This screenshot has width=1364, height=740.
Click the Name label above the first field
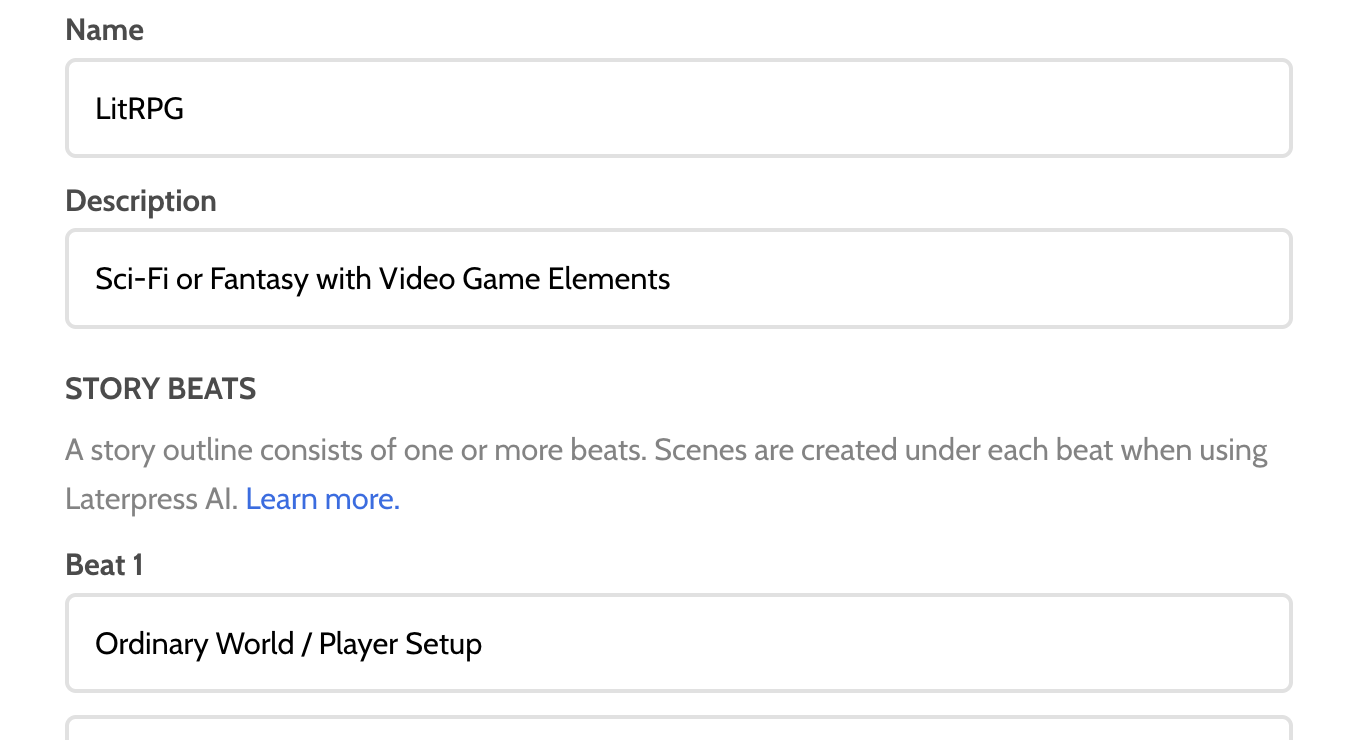pyautogui.click(x=104, y=30)
